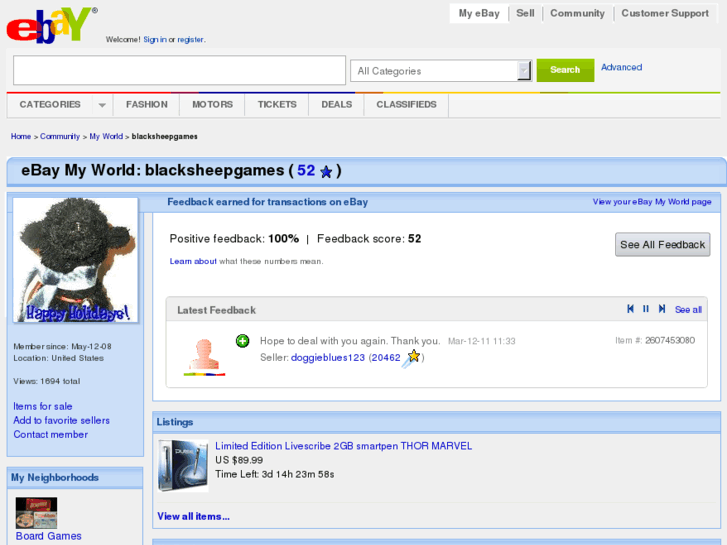Click the blacksheepgames profile picture

75,260
